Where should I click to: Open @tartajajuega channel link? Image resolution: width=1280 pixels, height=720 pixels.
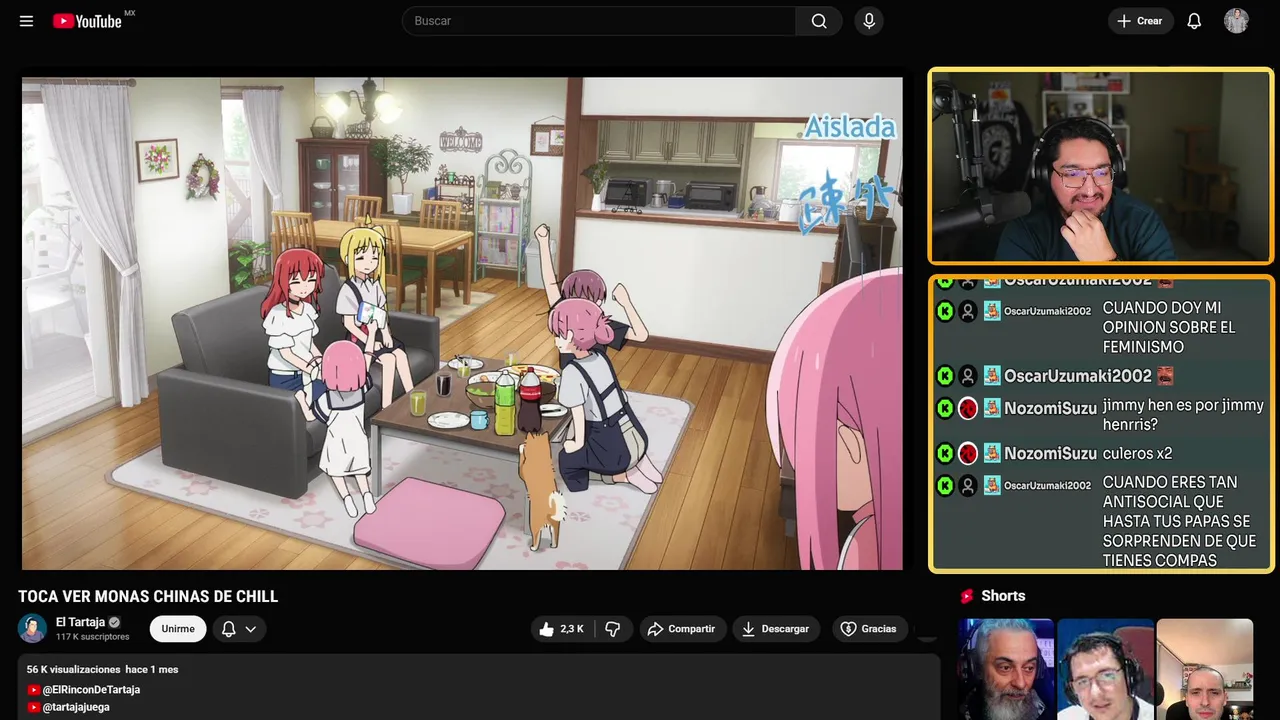pyautogui.click(x=76, y=707)
